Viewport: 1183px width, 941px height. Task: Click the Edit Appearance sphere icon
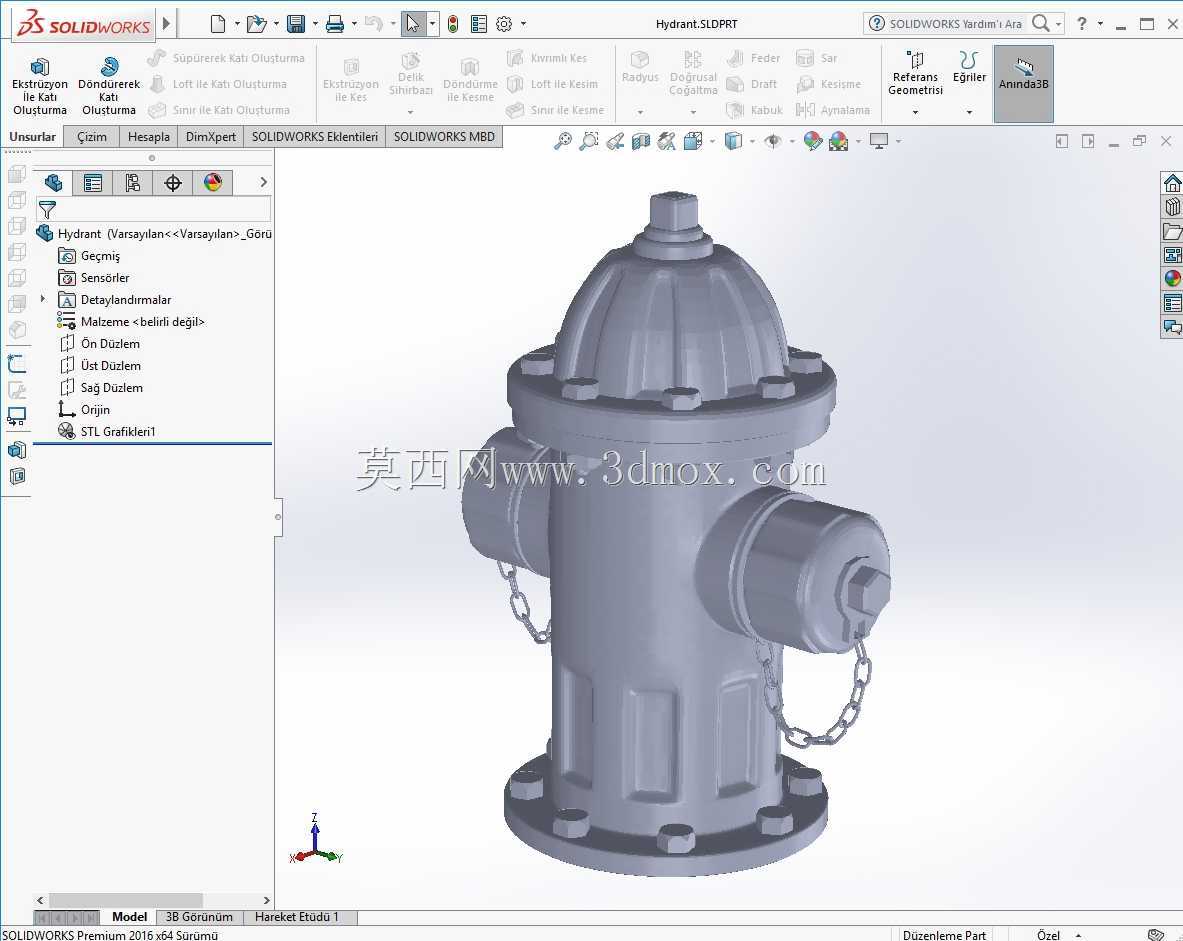point(813,141)
